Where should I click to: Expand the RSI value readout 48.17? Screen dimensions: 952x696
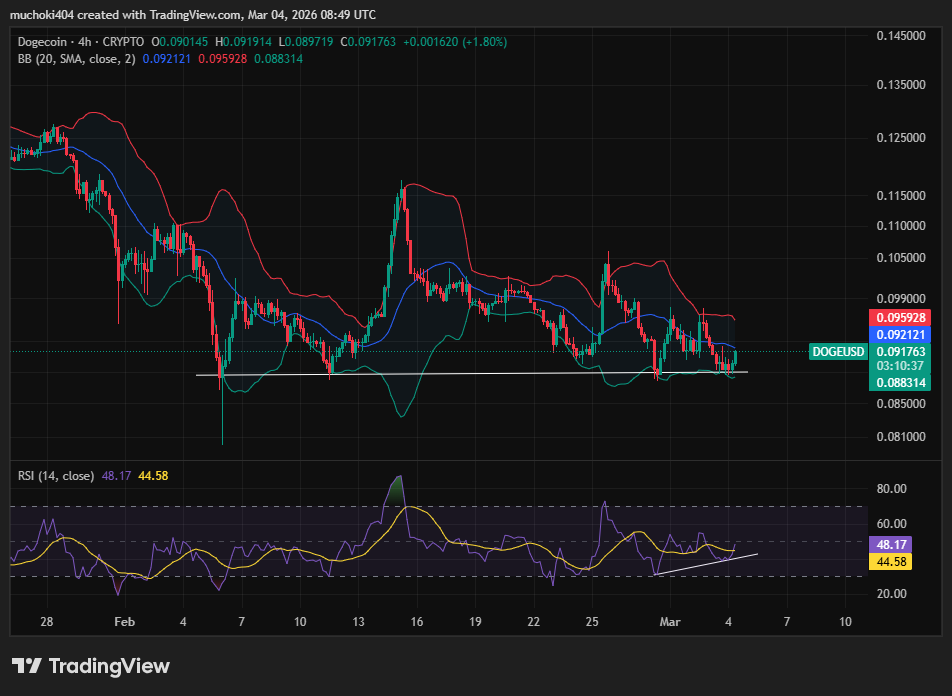(x=117, y=476)
